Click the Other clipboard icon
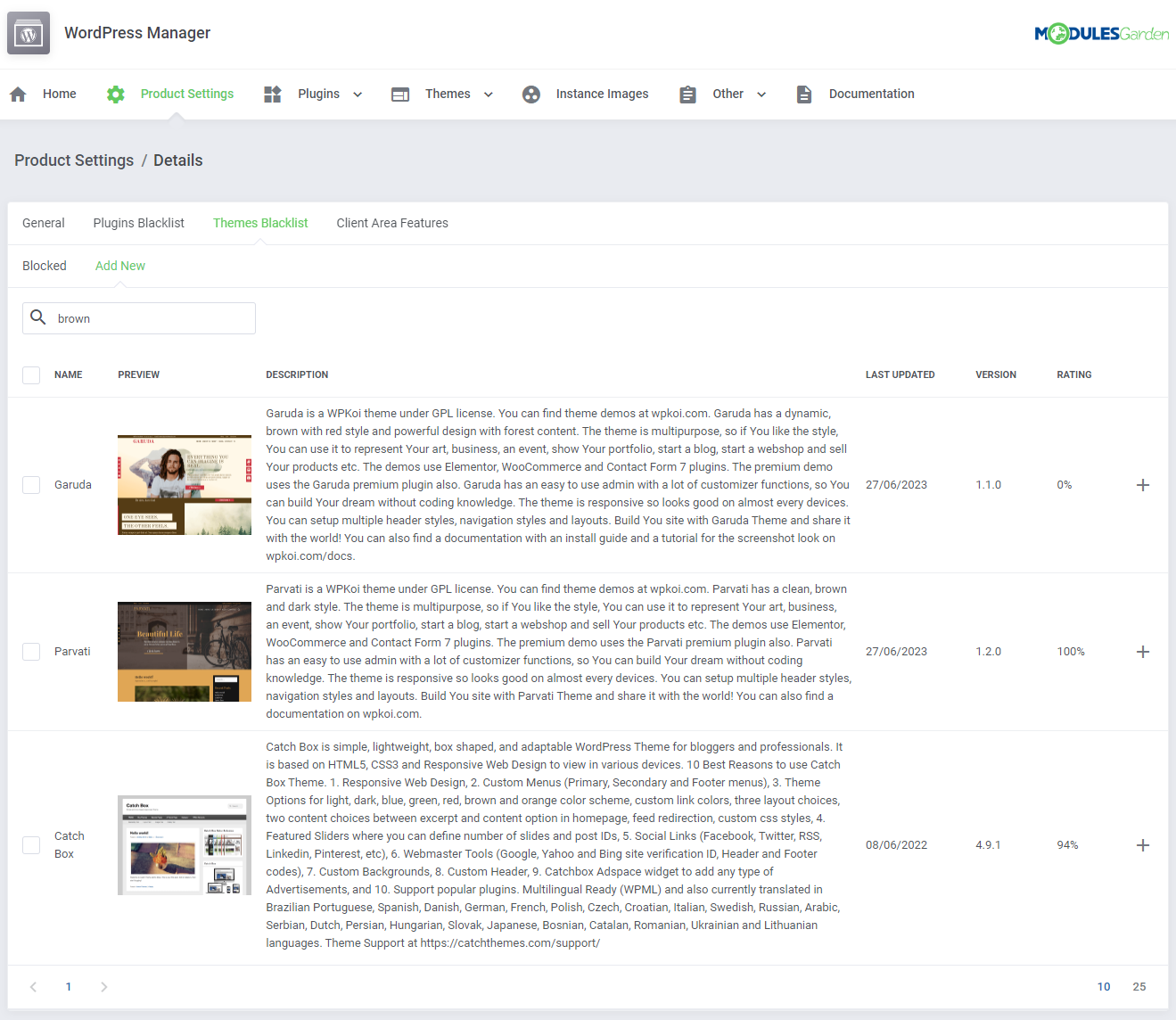 click(687, 94)
